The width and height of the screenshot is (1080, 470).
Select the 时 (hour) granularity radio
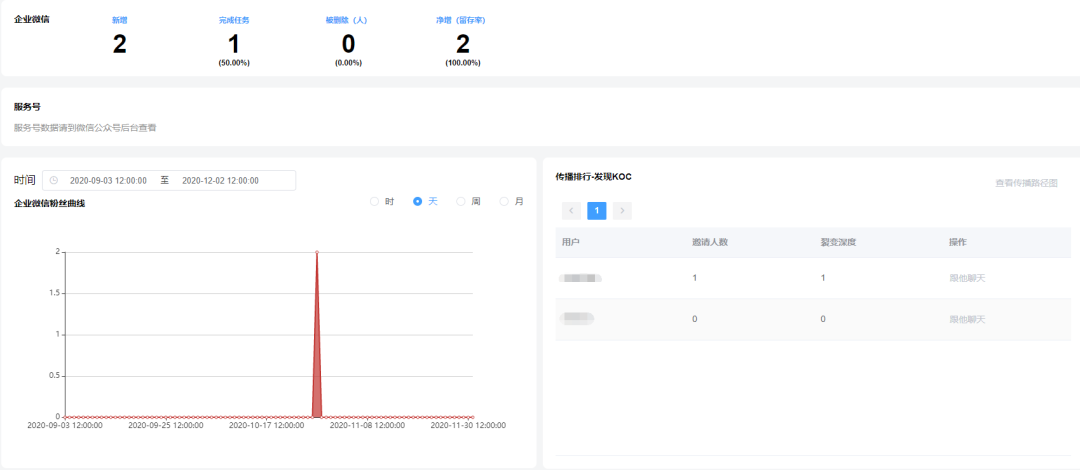pyautogui.click(x=375, y=201)
